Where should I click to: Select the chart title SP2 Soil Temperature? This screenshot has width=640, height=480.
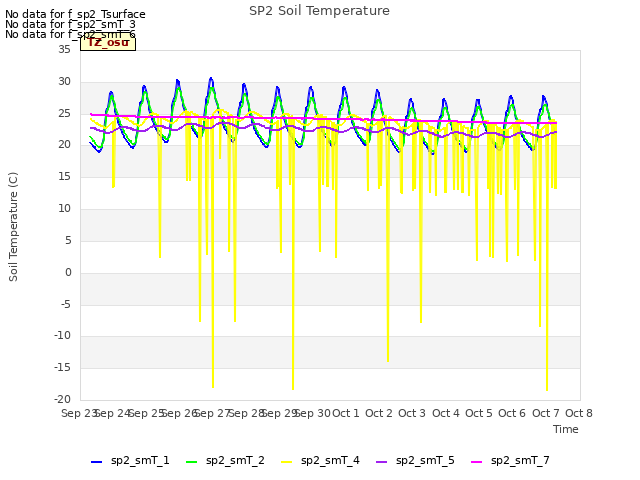pos(319,11)
